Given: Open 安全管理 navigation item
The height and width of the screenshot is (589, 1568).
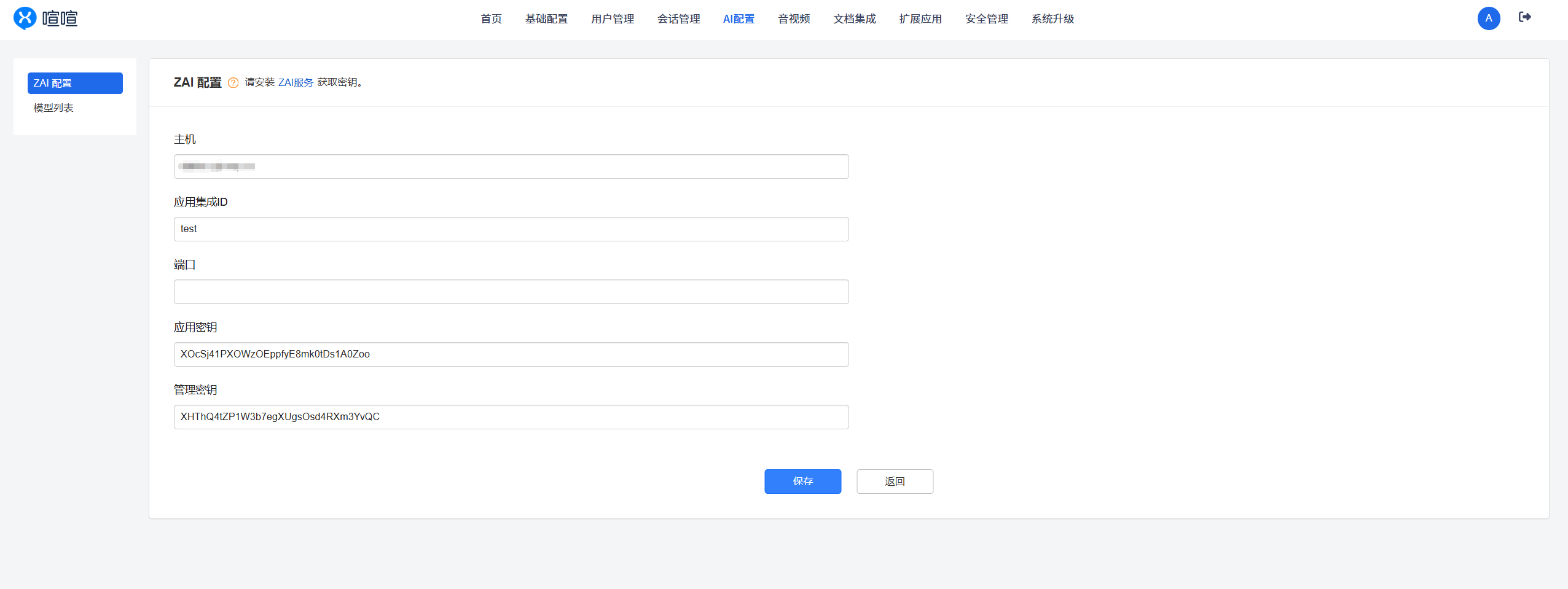Looking at the screenshot, I should (x=986, y=19).
